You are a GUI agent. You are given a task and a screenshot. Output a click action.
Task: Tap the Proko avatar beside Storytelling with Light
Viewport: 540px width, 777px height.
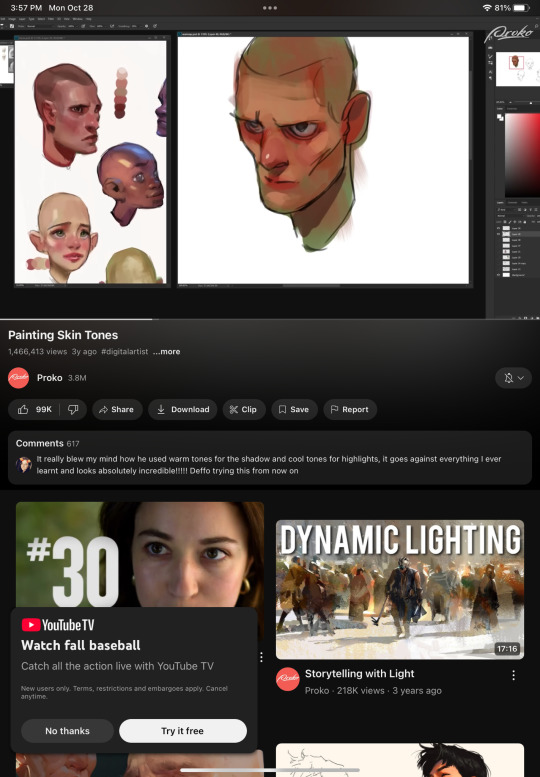point(288,679)
